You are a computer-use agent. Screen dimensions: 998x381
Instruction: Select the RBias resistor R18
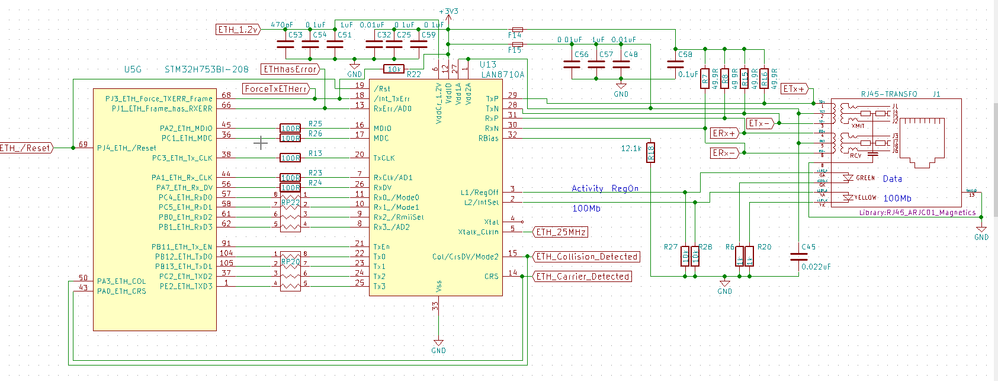[x=650, y=152]
